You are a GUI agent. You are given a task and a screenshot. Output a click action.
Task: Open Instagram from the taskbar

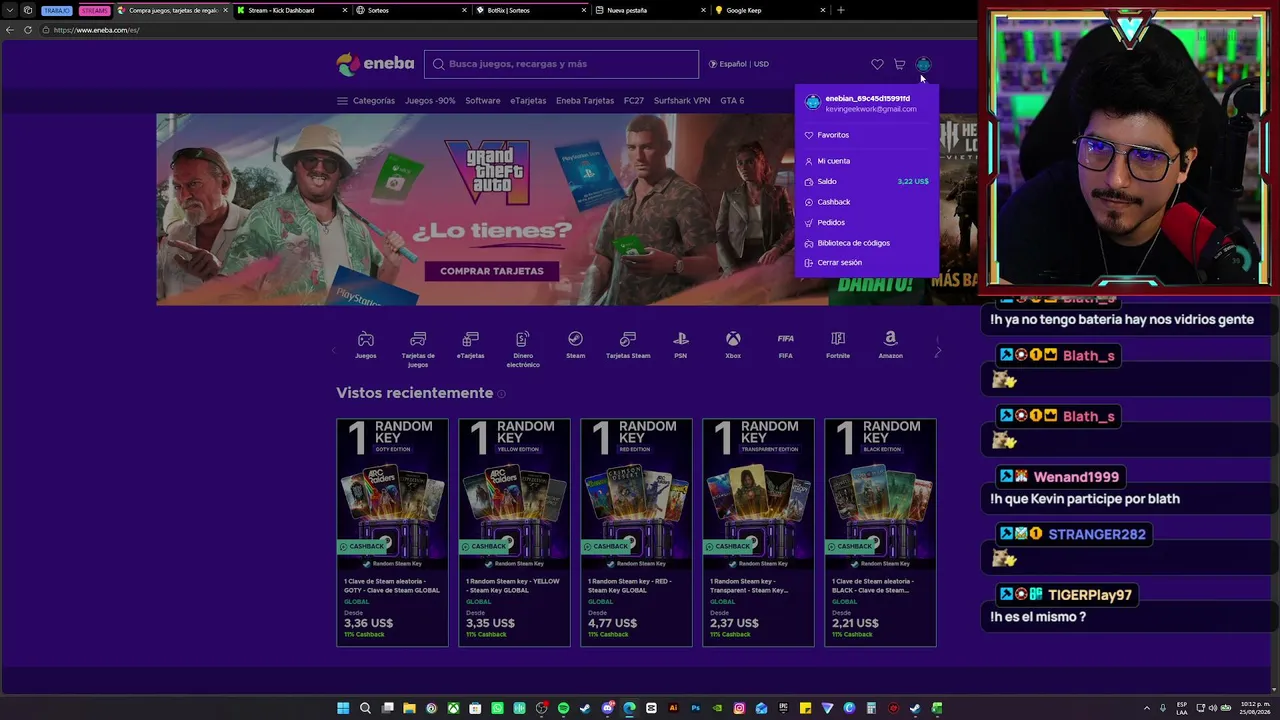click(x=739, y=708)
